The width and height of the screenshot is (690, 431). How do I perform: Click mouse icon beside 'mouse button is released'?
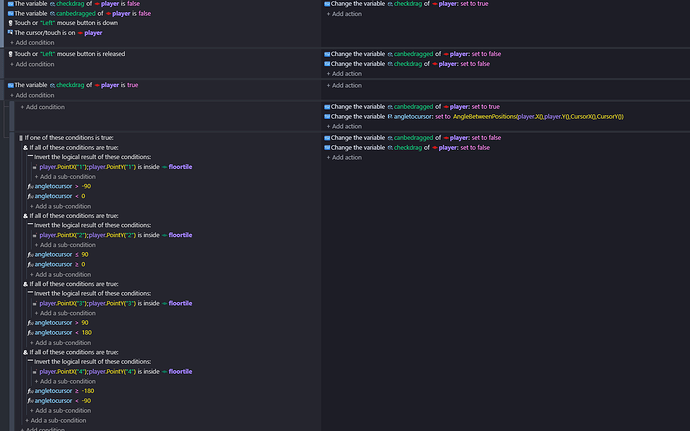[x=11, y=54]
